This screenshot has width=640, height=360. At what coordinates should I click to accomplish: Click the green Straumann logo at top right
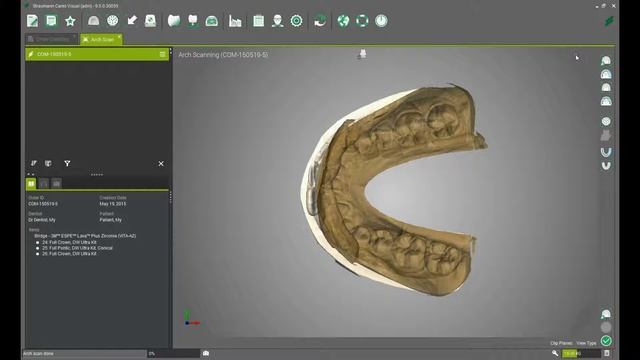pyautogui.click(x=609, y=21)
